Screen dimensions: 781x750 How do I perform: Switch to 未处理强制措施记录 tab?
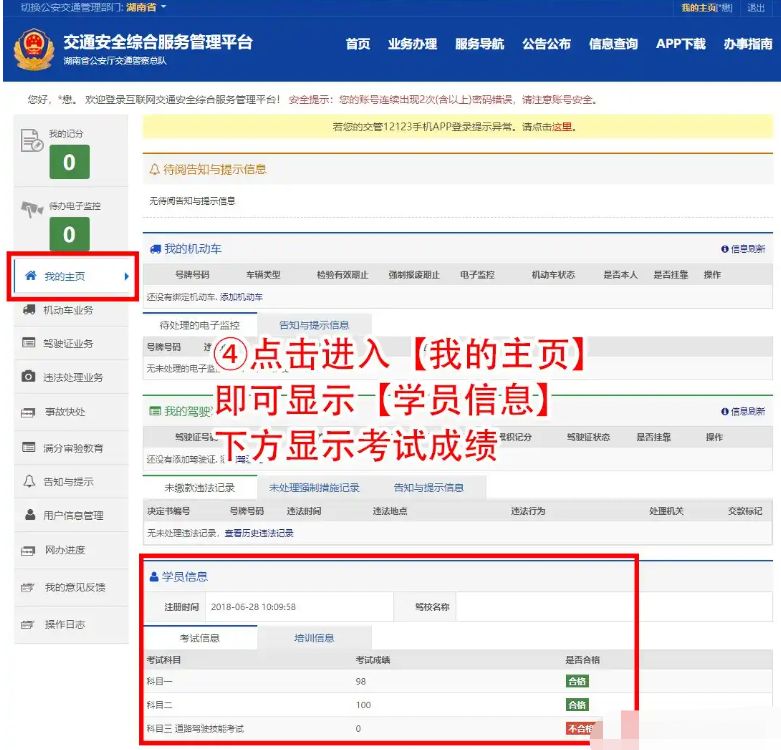pos(314,488)
